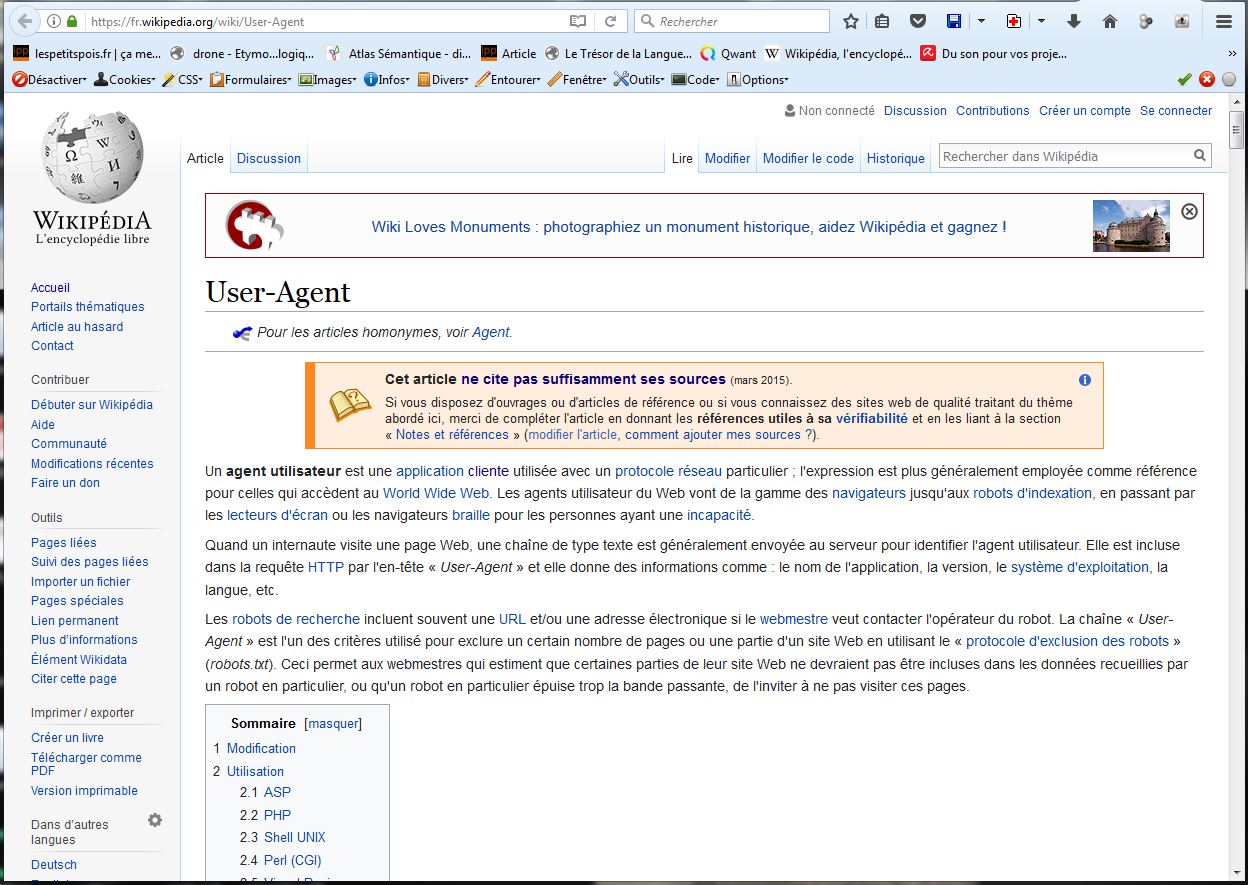Bookmark this page with the star icon

click(x=851, y=21)
